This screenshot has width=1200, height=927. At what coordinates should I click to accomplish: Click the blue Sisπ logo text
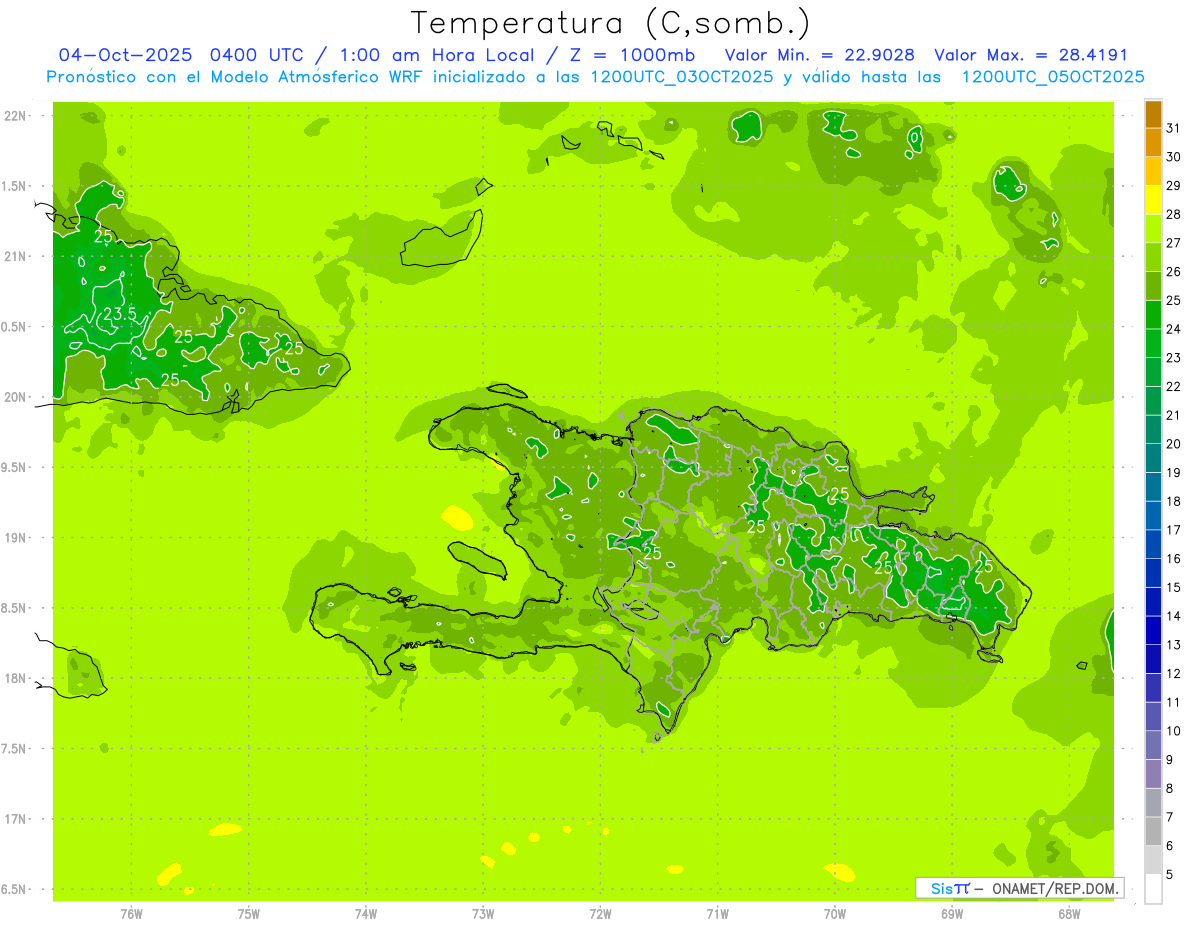(x=949, y=888)
